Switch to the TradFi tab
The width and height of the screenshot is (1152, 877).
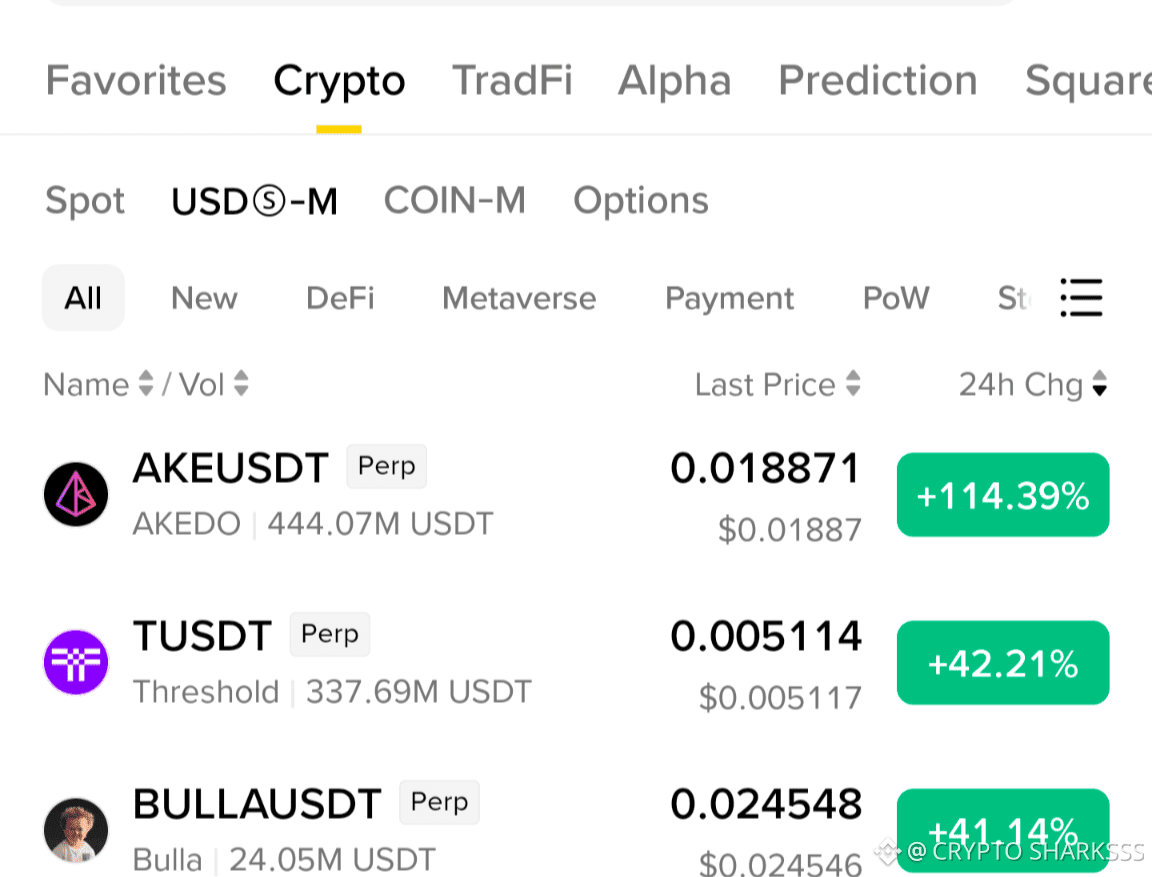point(512,80)
